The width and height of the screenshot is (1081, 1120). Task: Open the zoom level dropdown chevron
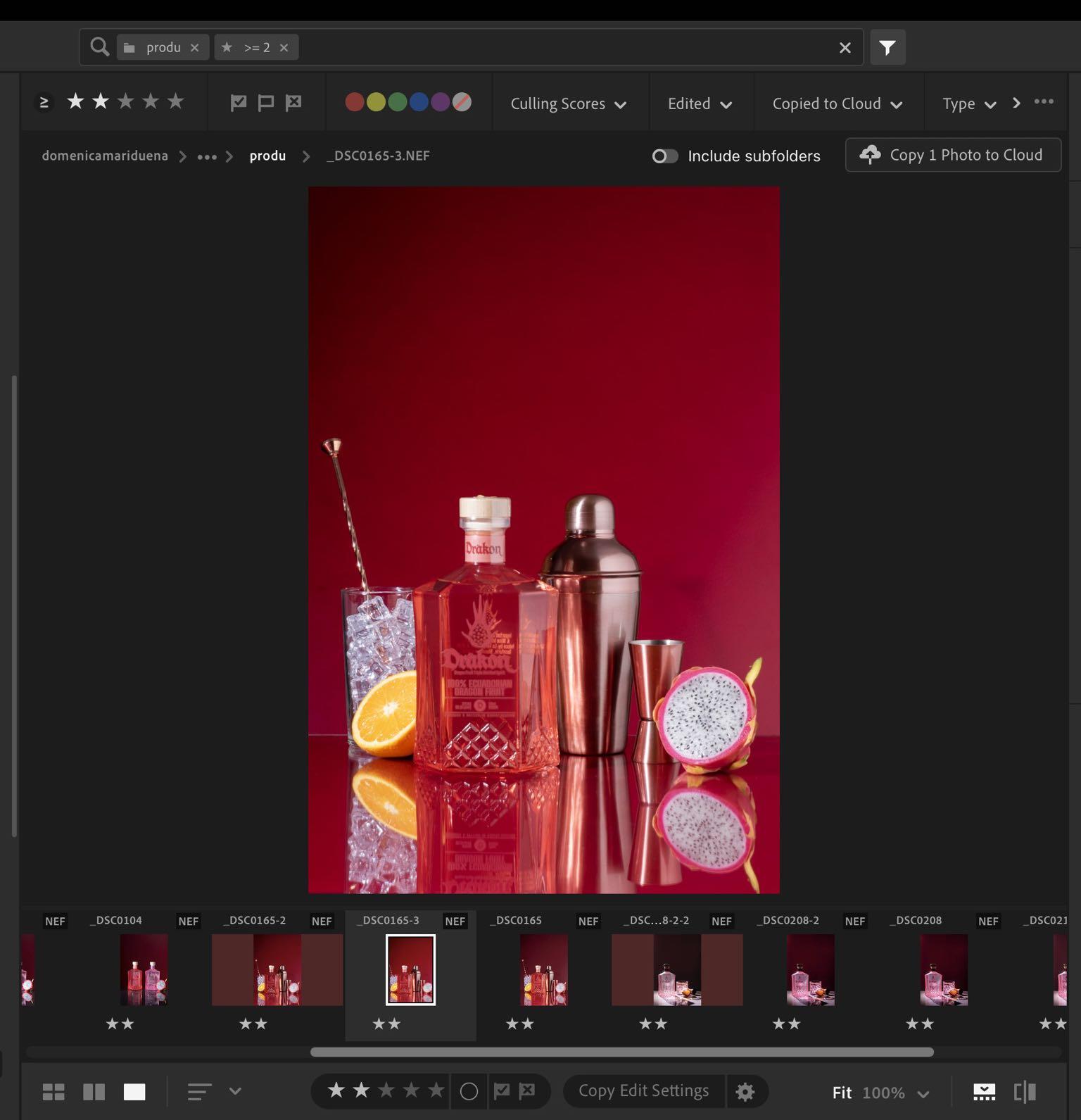[x=923, y=1093]
